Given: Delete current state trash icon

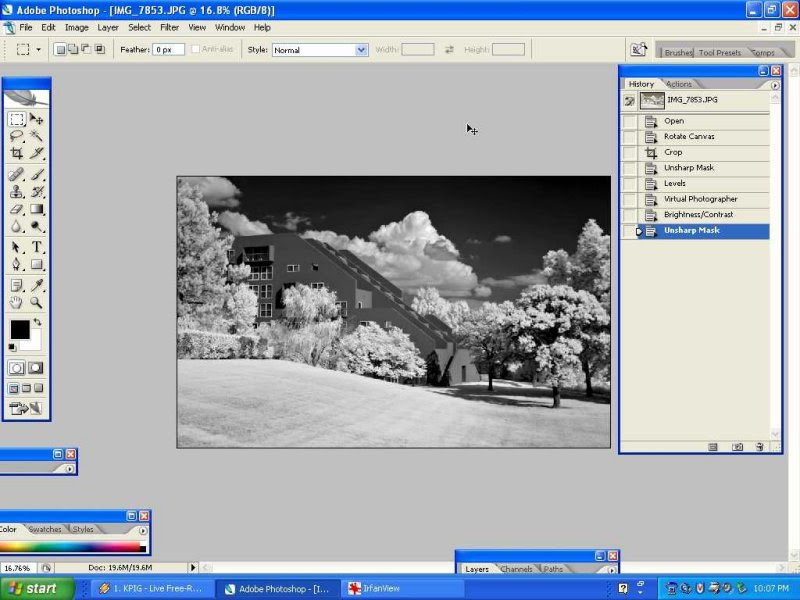Looking at the screenshot, I should pos(759,447).
